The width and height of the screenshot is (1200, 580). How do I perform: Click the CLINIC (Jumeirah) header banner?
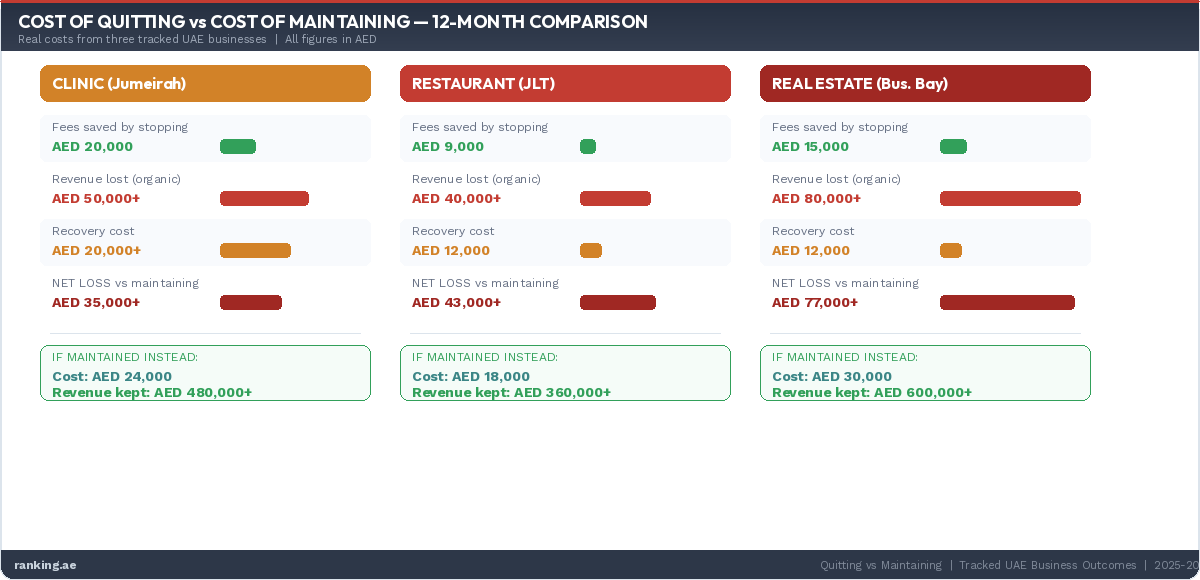pos(205,84)
